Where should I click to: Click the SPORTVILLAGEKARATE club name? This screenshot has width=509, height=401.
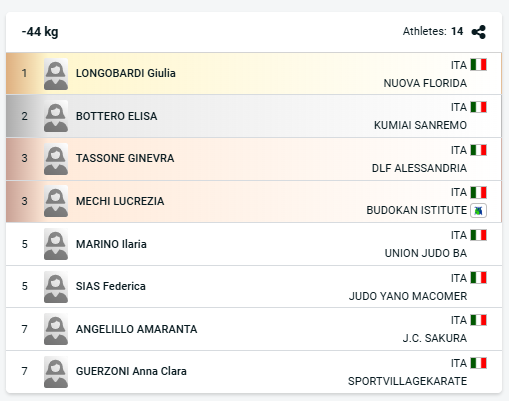pos(407,381)
